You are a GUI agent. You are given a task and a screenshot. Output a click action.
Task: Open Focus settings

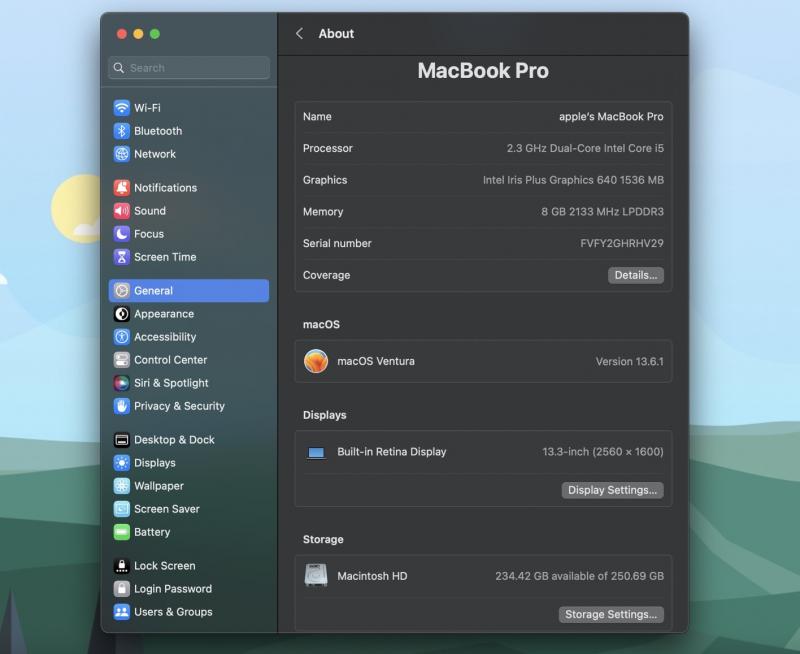click(189, 234)
